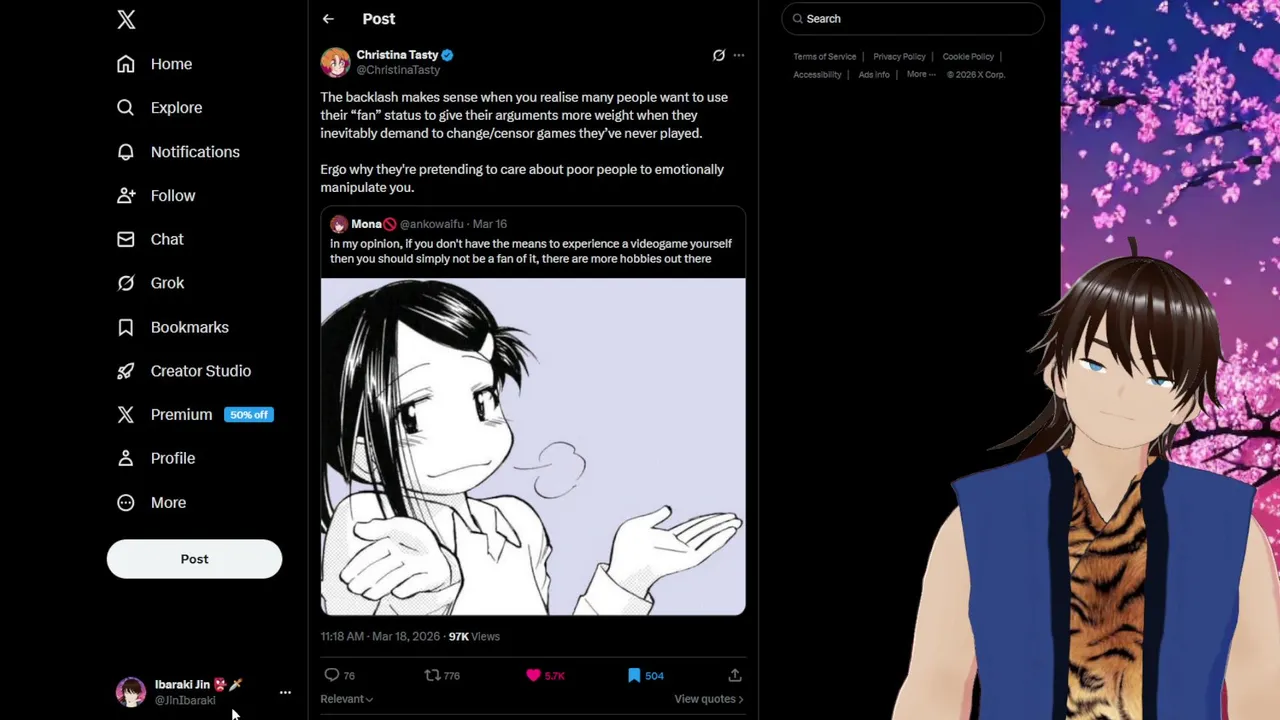This screenshot has width=1280, height=720.
Task: Click the repost icon
Action: point(432,675)
